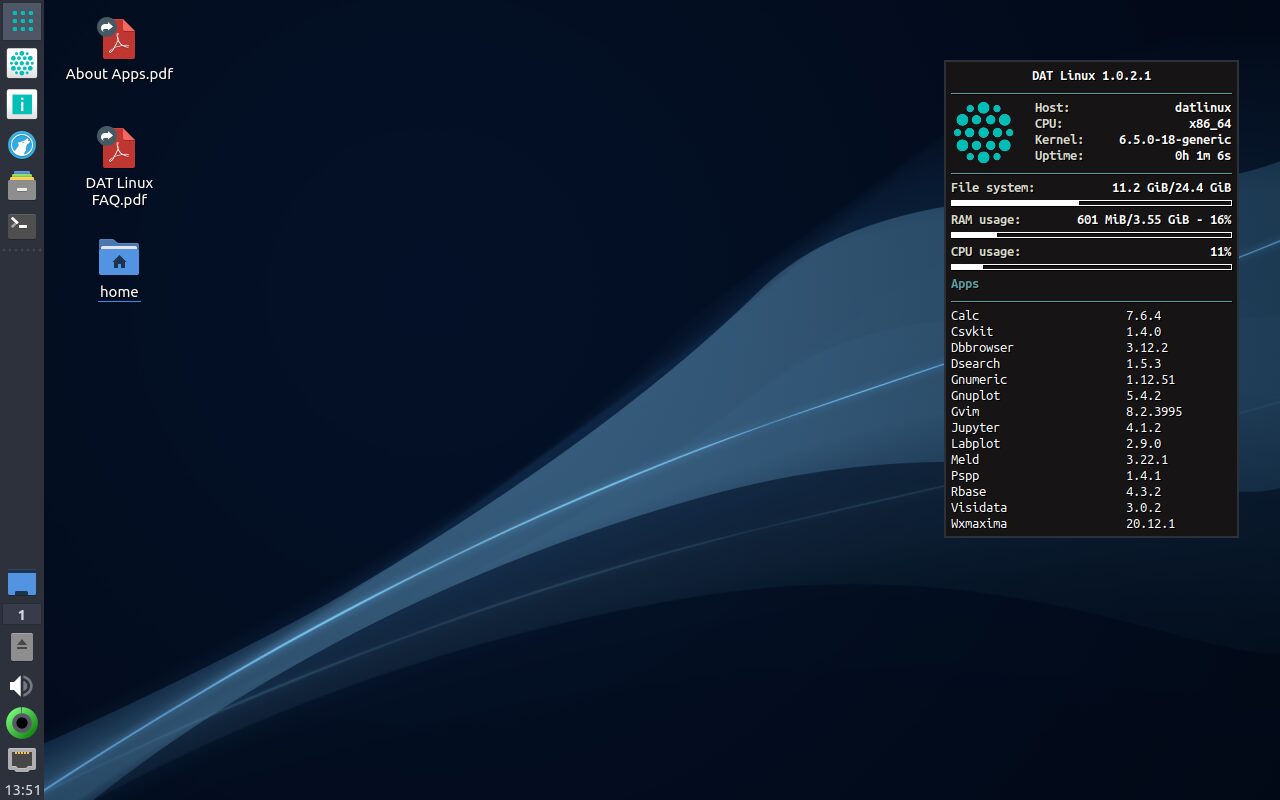
Task: Open the wired network connection icon
Action: pos(21,760)
